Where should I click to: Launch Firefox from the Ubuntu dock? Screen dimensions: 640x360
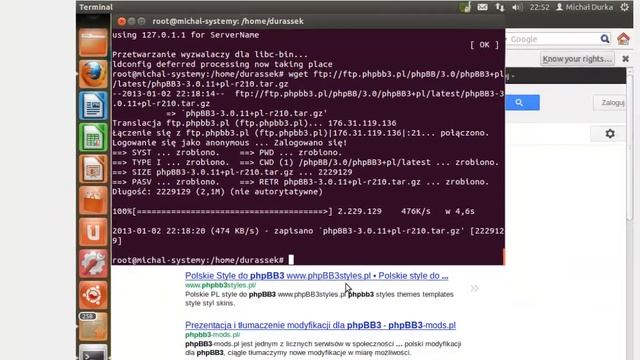click(x=93, y=74)
